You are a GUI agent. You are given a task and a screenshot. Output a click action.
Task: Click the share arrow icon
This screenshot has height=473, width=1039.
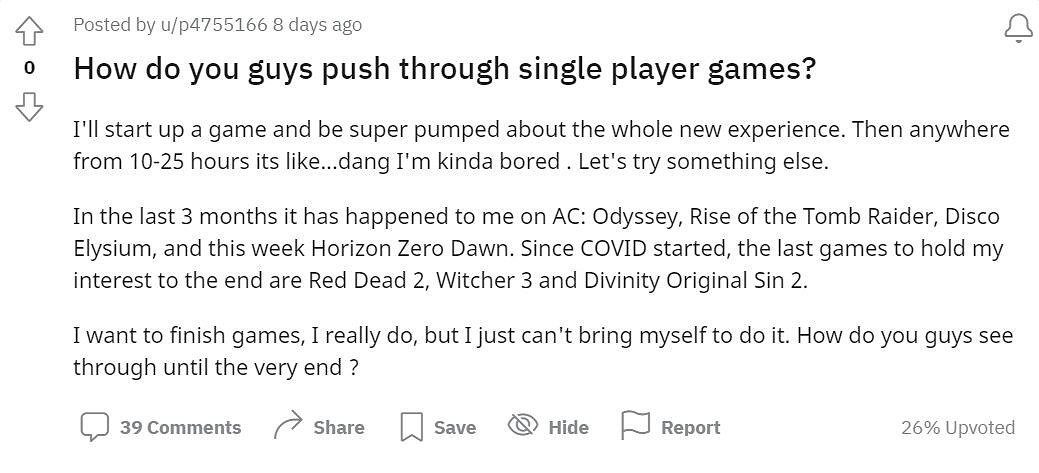[x=287, y=427]
